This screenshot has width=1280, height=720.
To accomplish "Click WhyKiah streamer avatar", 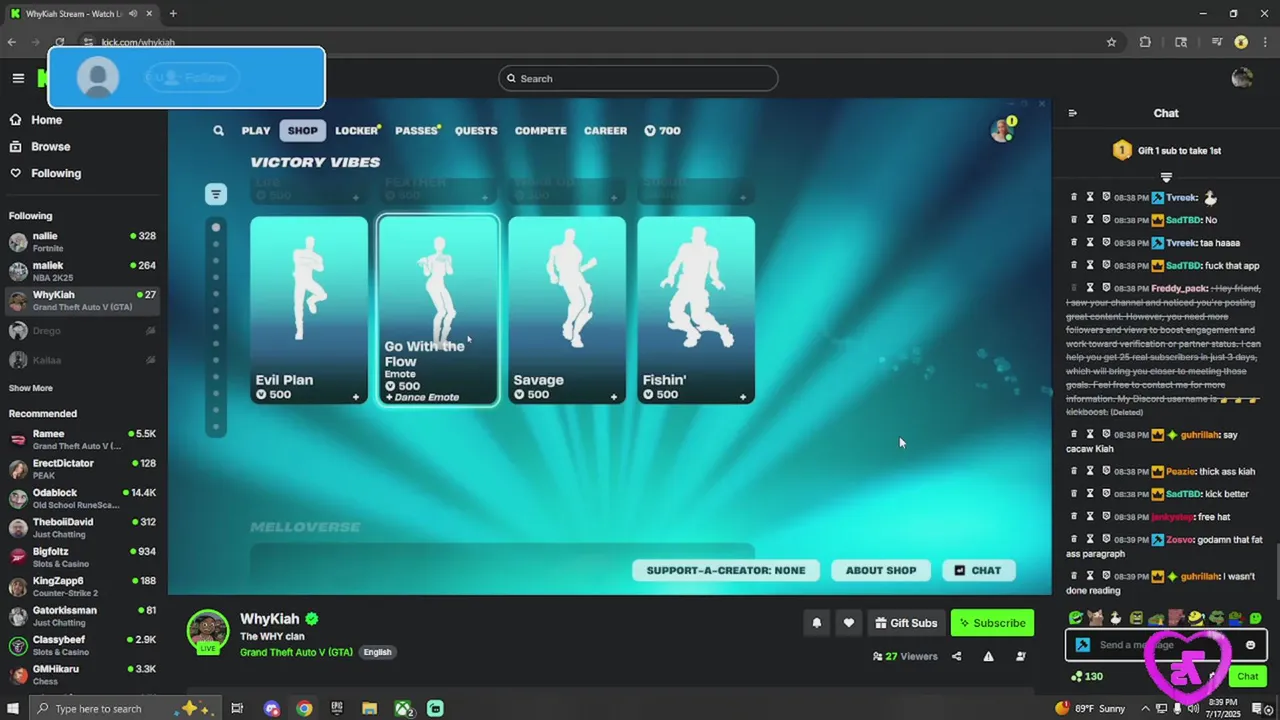I will click(208, 631).
